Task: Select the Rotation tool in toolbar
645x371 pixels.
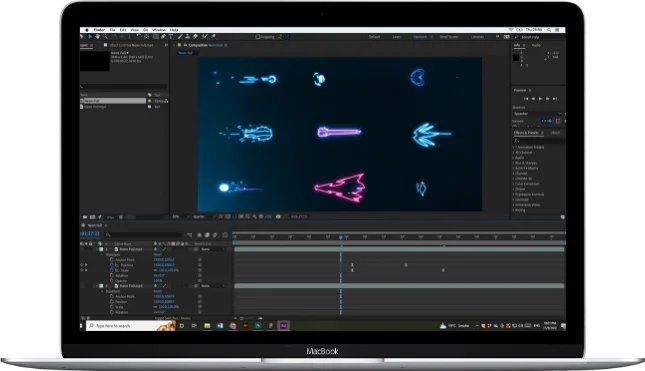Action: point(139,37)
